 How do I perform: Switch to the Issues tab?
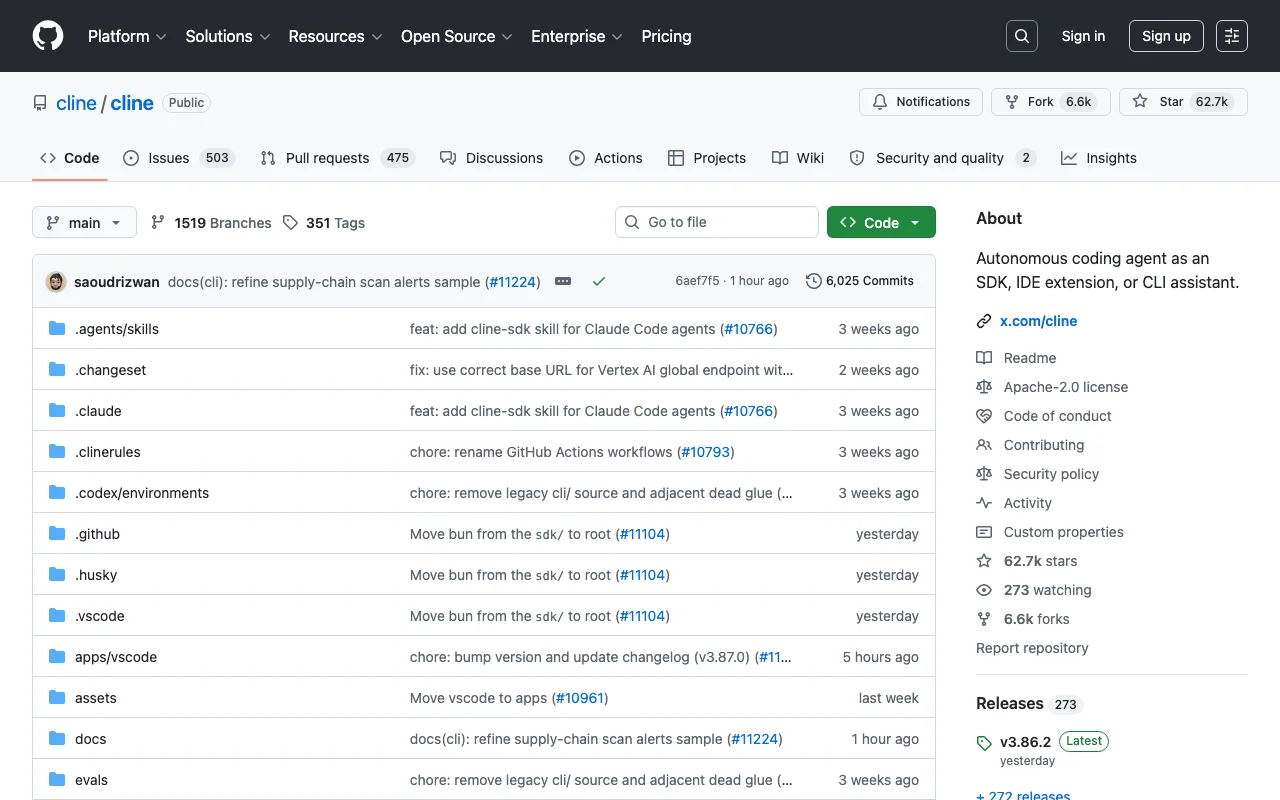point(179,158)
